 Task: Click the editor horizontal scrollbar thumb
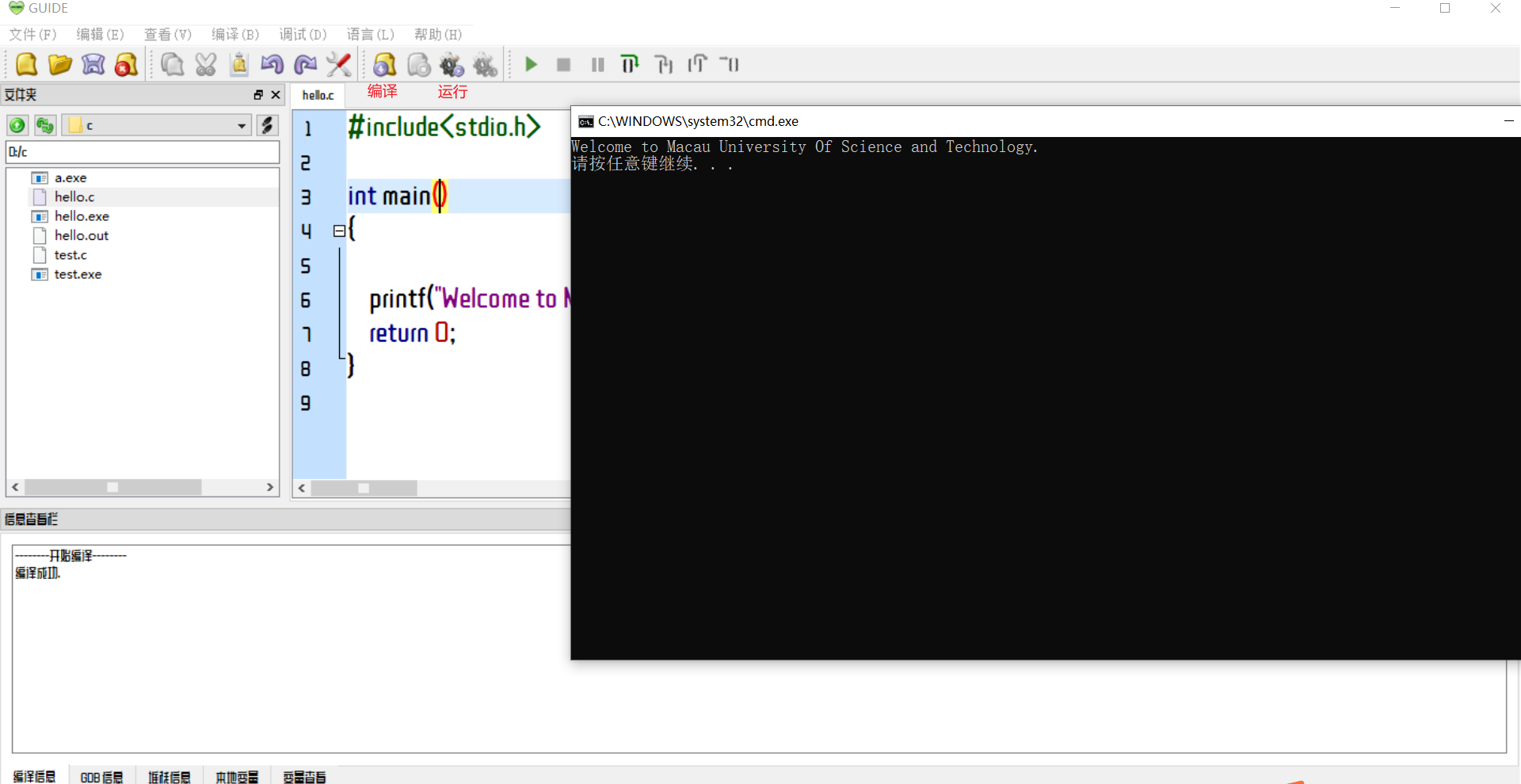pyautogui.click(x=364, y=488)
